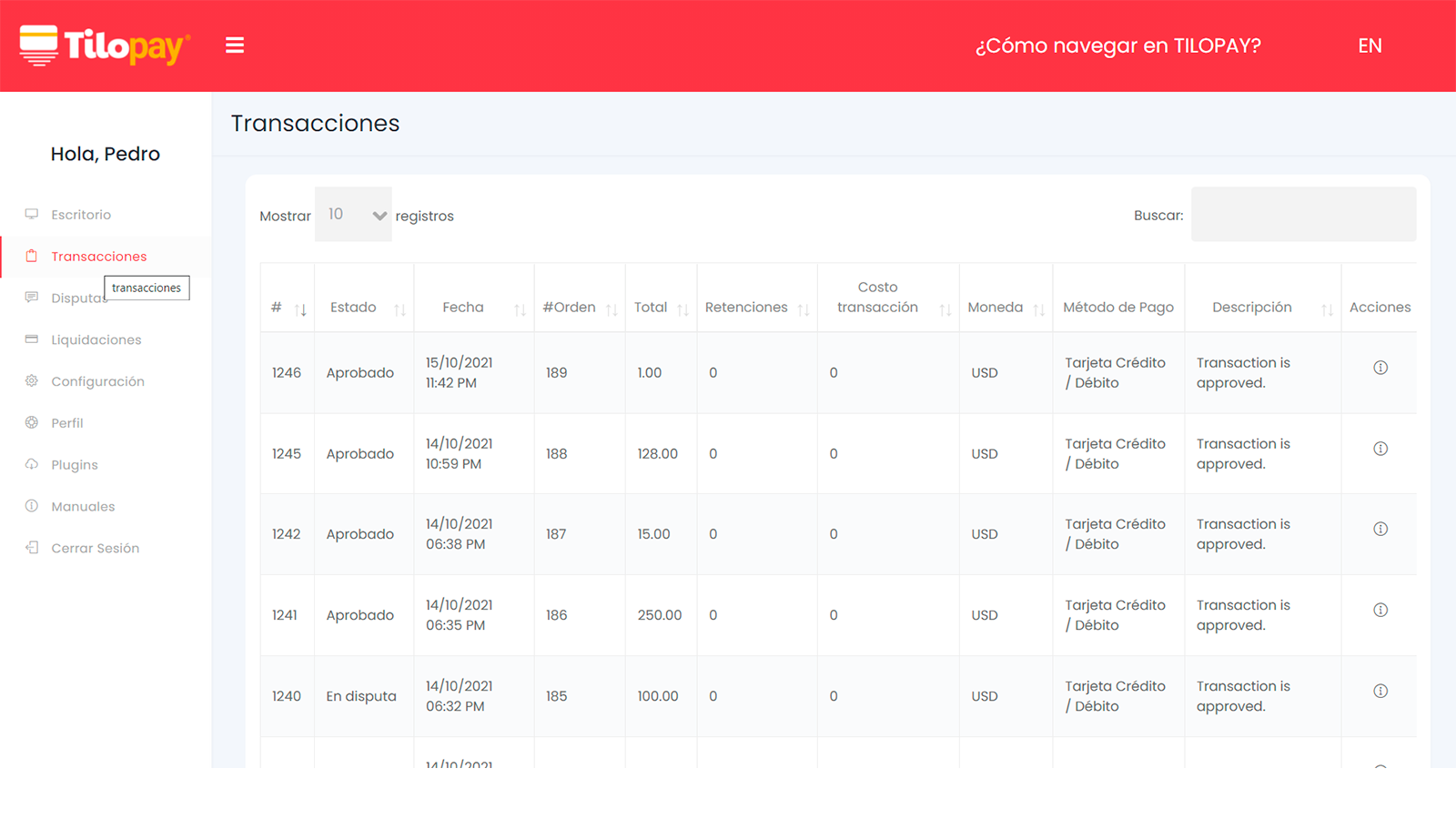
Task: Click the 'En disputa' status cell
Action: pyautogui.click(x=361, y=696)
